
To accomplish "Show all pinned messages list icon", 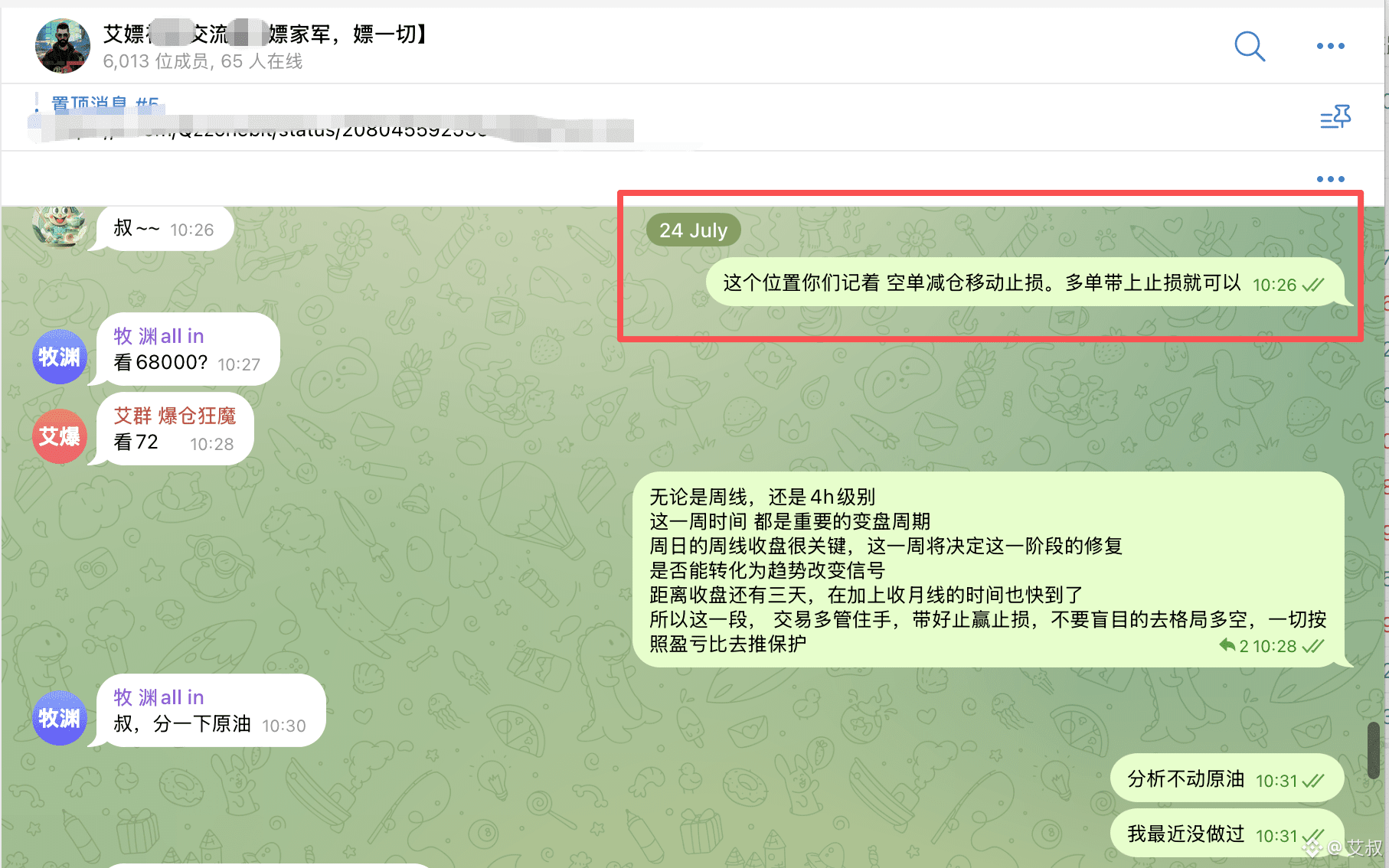I will [x=1335, y=117].
